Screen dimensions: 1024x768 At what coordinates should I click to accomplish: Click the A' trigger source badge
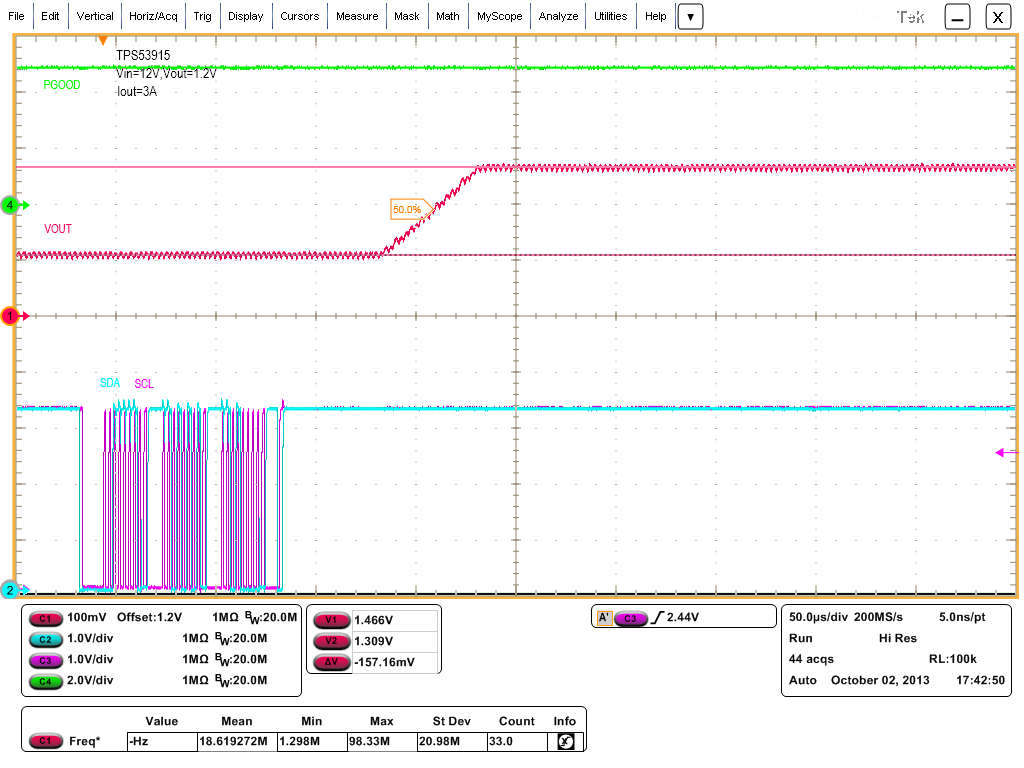point(606,617)
